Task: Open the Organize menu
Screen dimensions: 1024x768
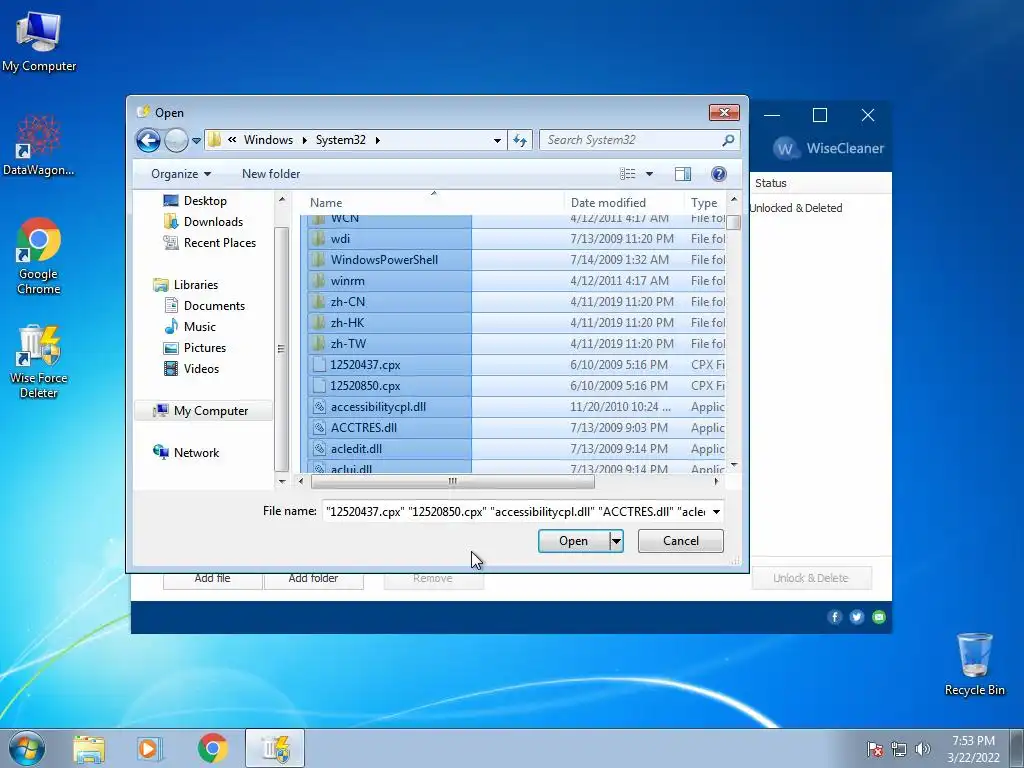Action: click(x=181, y=174)
